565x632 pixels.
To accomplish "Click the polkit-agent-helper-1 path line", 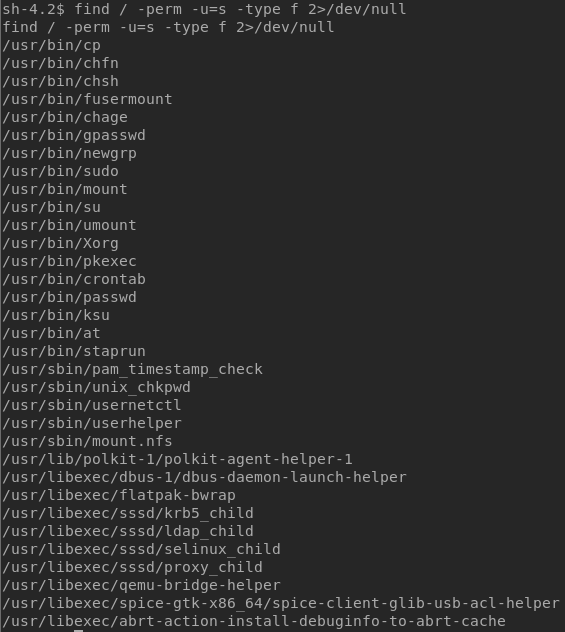I will click(177, 459).
